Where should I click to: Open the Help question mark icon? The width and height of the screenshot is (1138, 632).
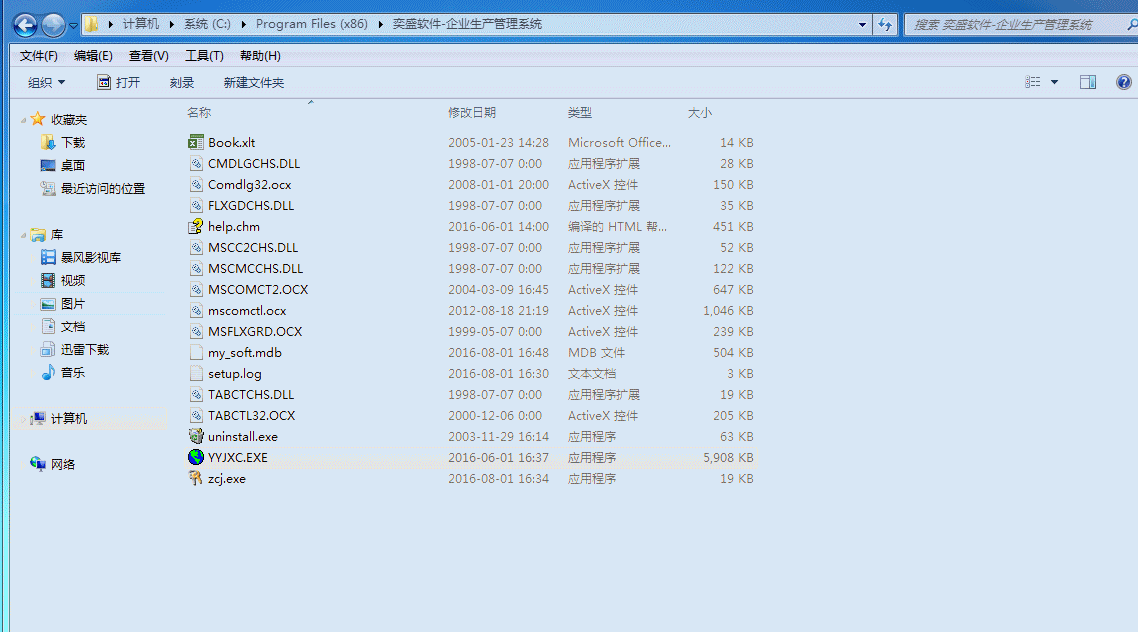coord(1123,82)
